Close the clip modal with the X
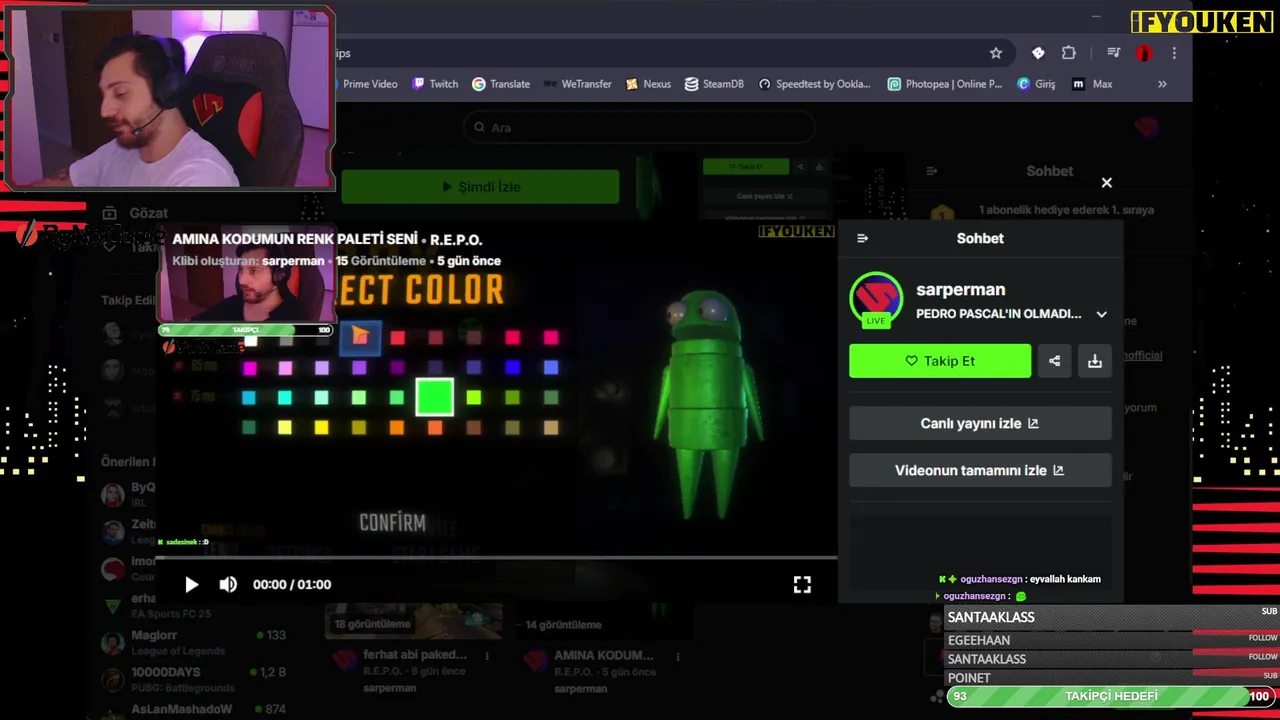1280x720 pixels. click(1106, 183)
